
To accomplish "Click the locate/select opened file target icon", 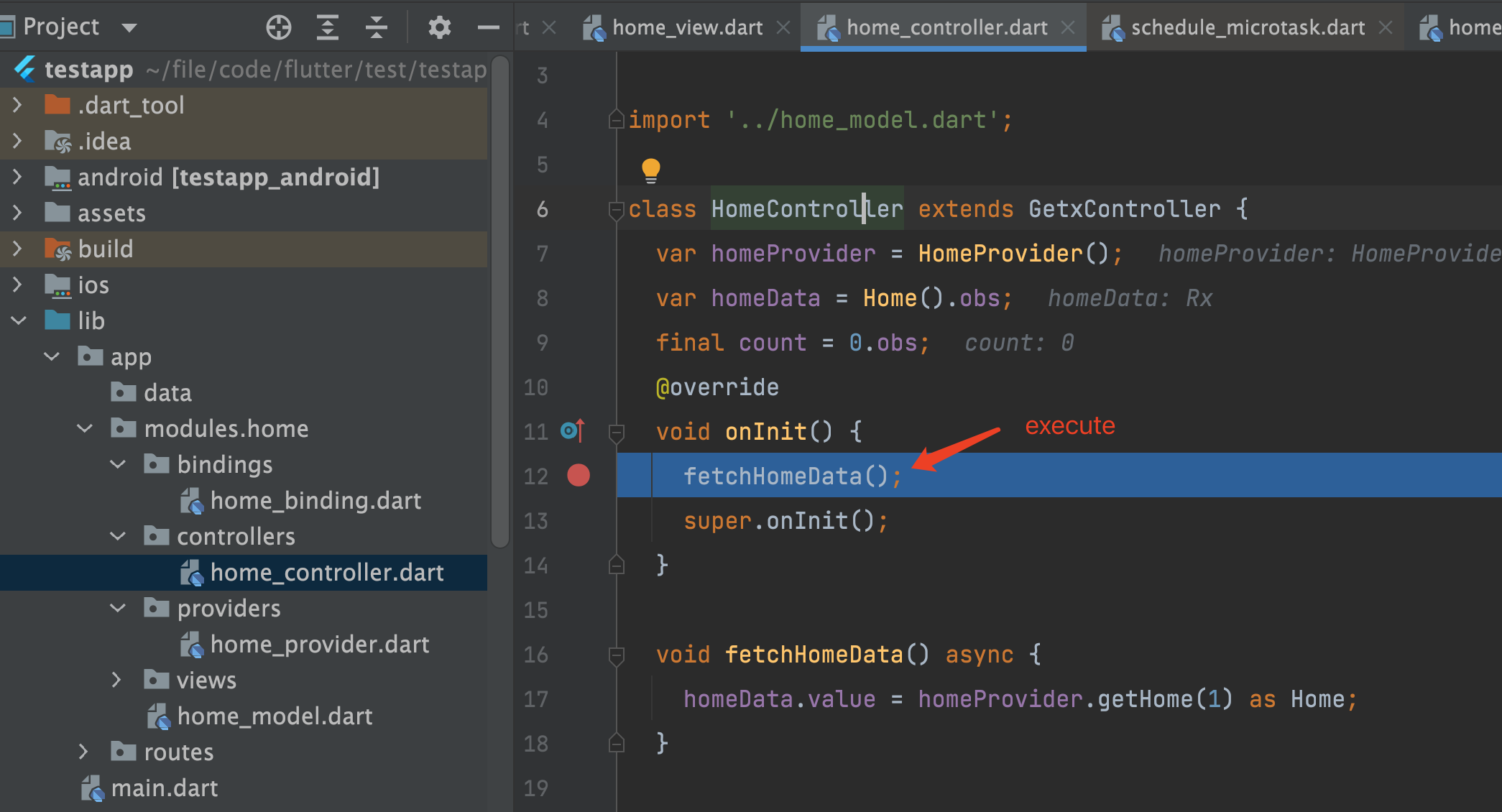I will coord(279,27).
